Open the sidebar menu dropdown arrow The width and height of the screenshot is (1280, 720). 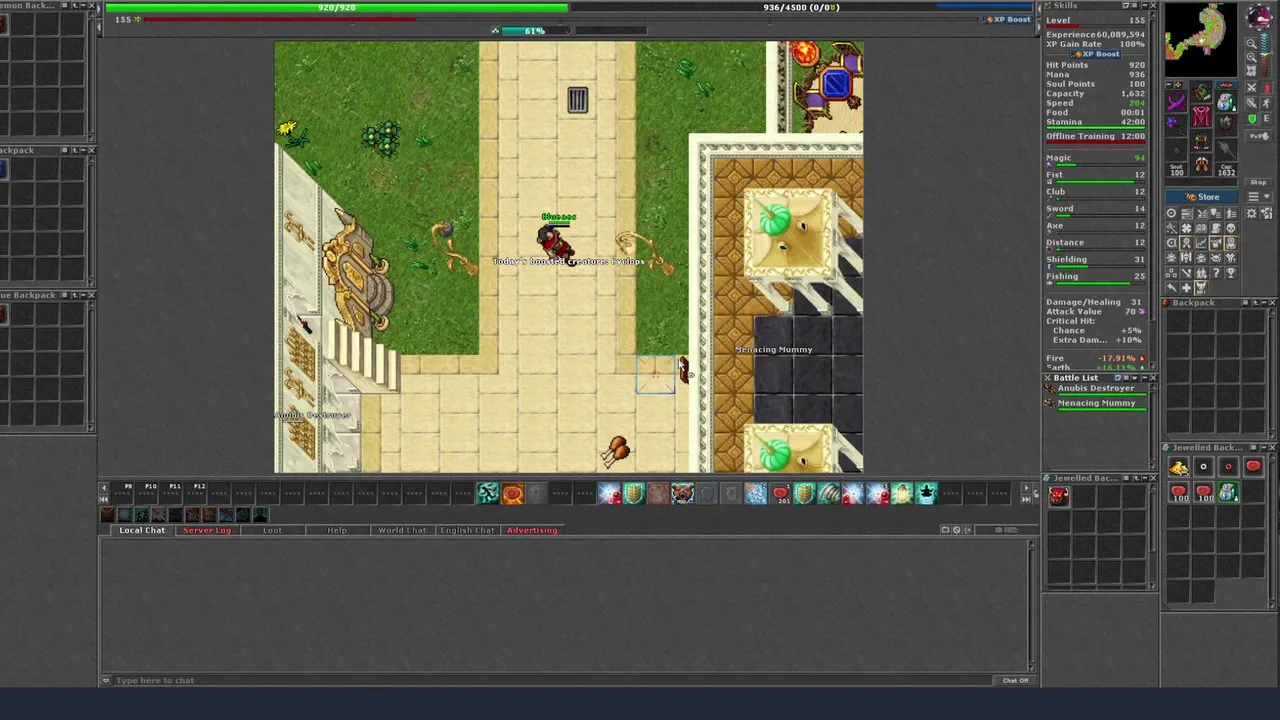pos(1267,196)
